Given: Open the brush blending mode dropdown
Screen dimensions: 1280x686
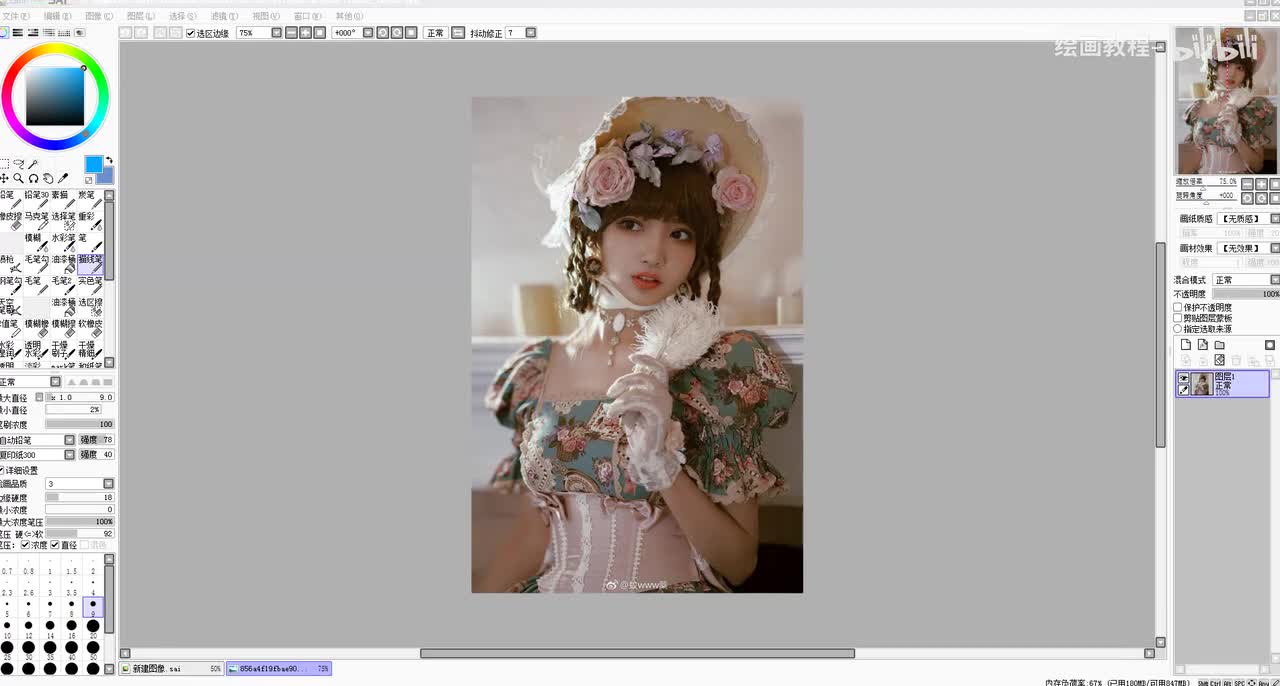Looking at the screenshot, I should [55, 382].
